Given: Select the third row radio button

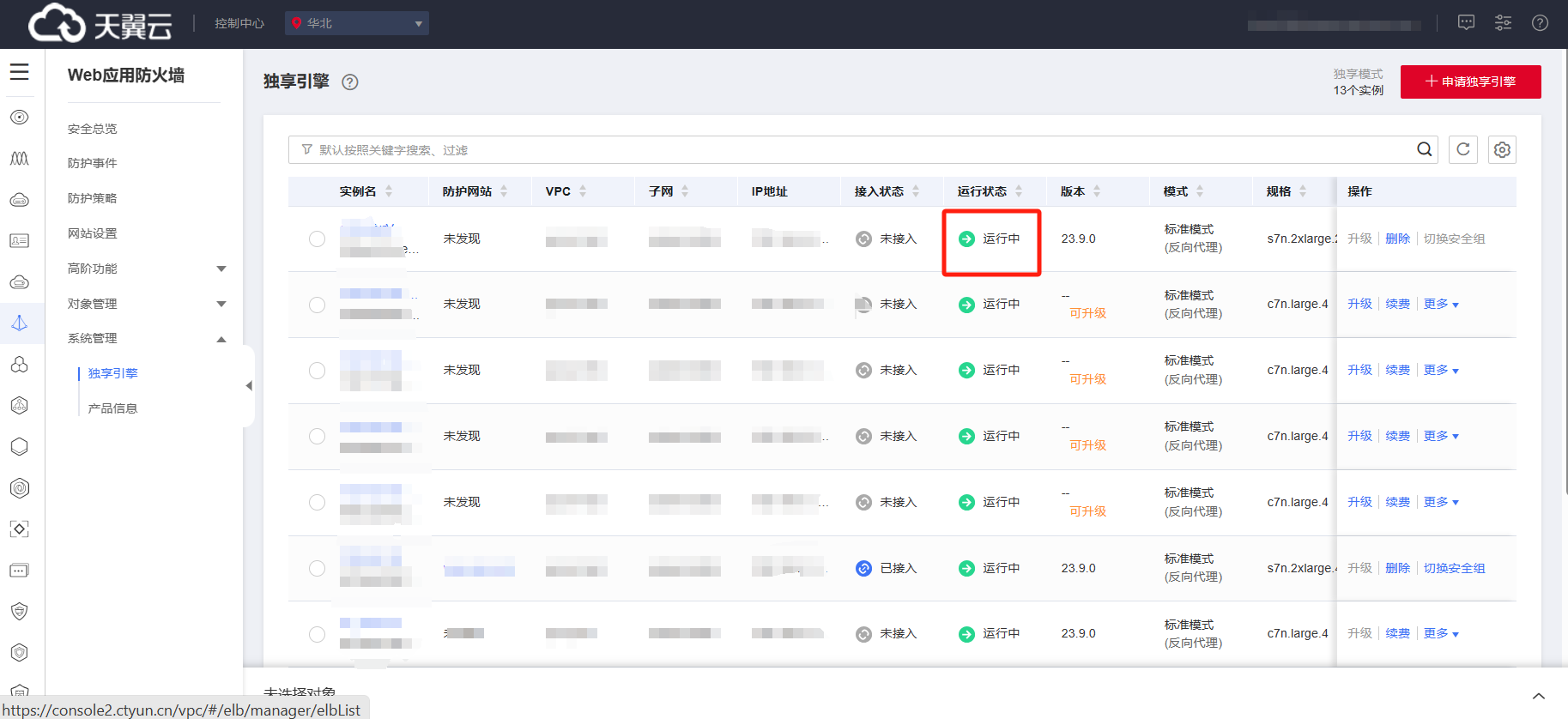Looking at the screenshot, I should (x=318, y=371).
